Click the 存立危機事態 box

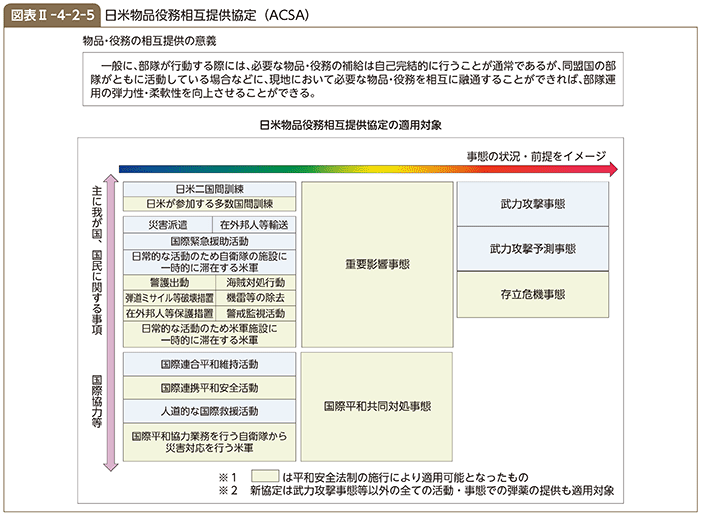(x=532, y=294)
